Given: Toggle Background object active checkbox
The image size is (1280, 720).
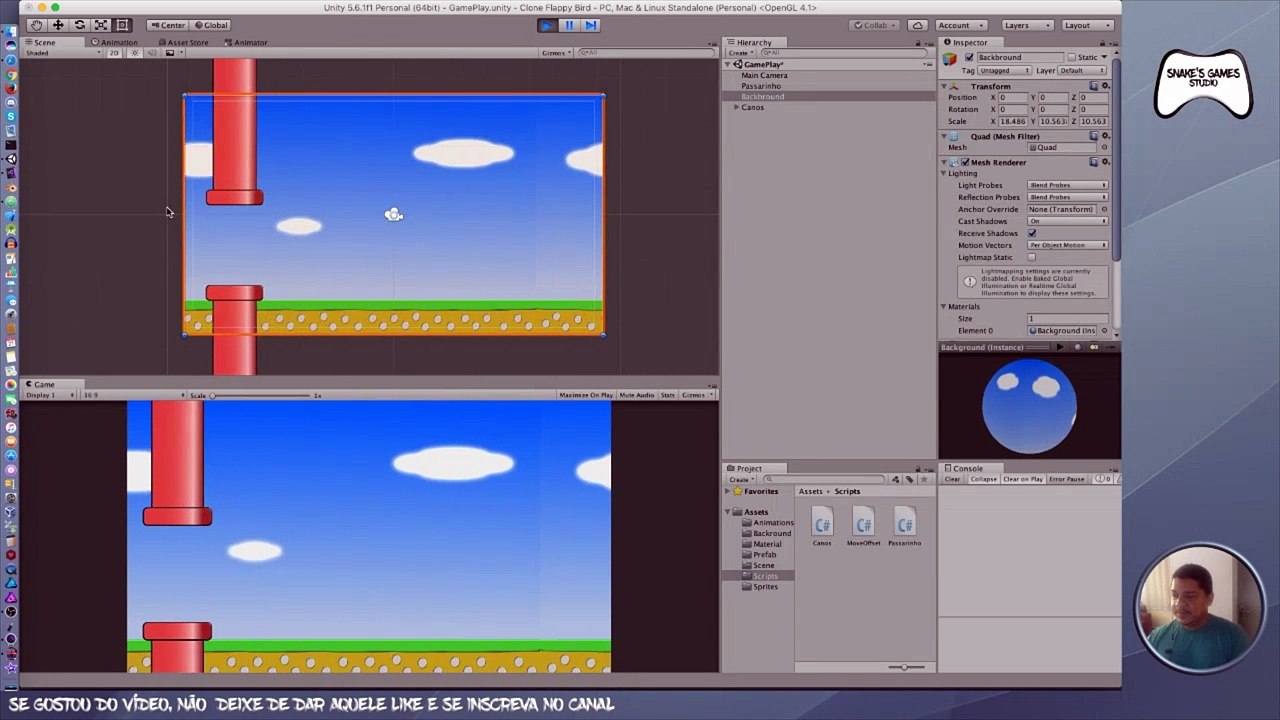Looking at the screenshot, I should pos(968,57).
